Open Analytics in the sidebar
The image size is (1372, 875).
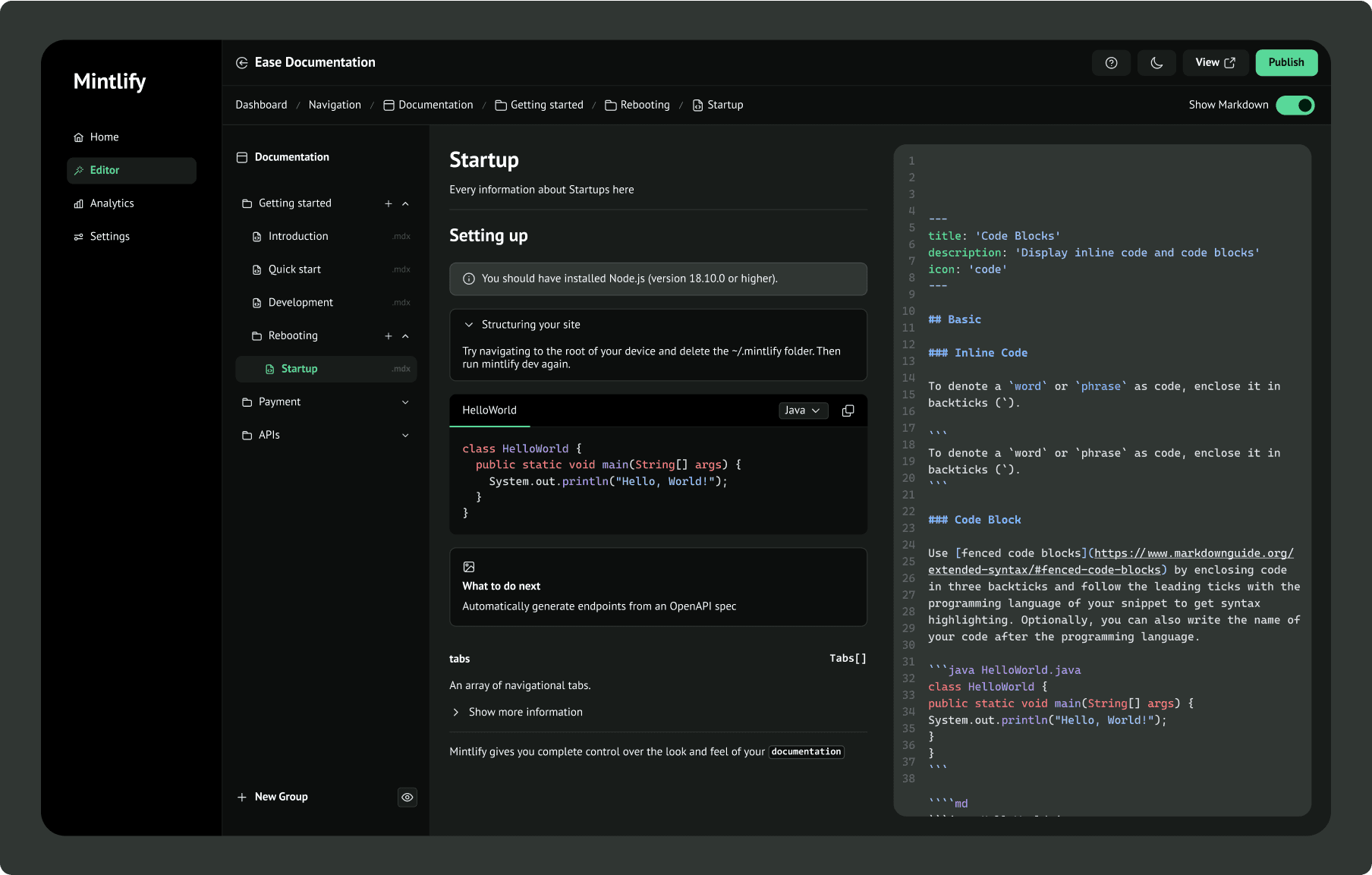(x=131, y=203)
